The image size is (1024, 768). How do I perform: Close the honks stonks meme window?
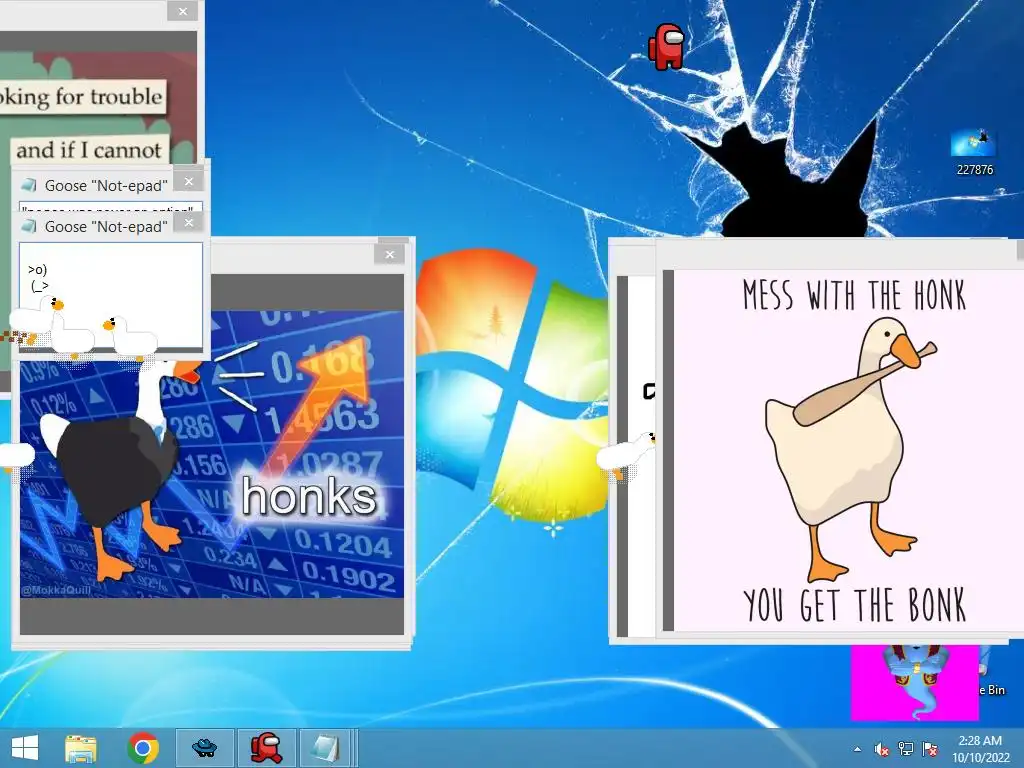click(390, 255)
